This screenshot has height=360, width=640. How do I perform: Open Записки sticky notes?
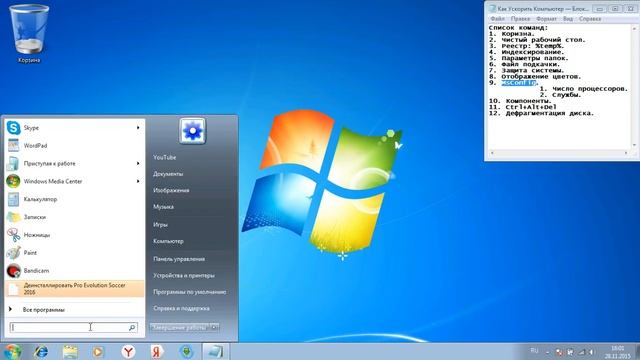tap(74, 217)
